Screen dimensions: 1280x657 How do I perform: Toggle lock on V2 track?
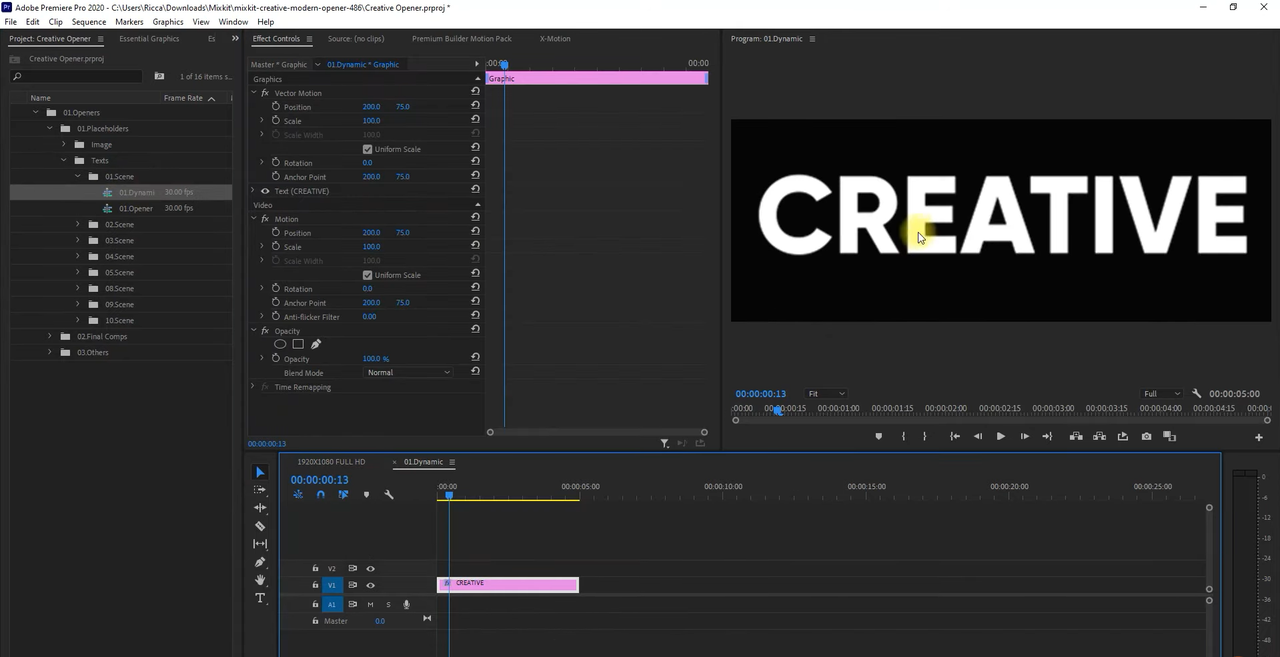pos(315,568)
